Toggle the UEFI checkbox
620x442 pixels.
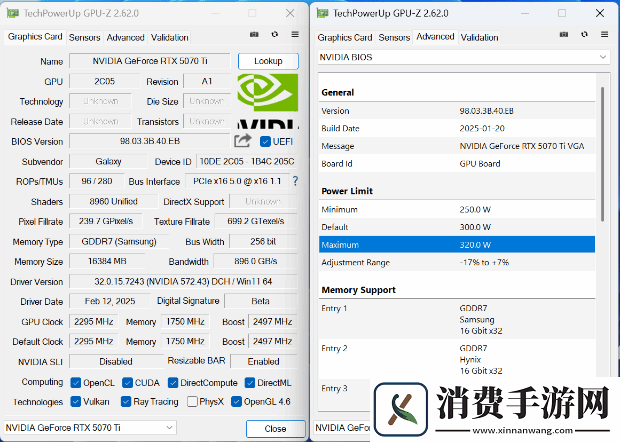265,141
